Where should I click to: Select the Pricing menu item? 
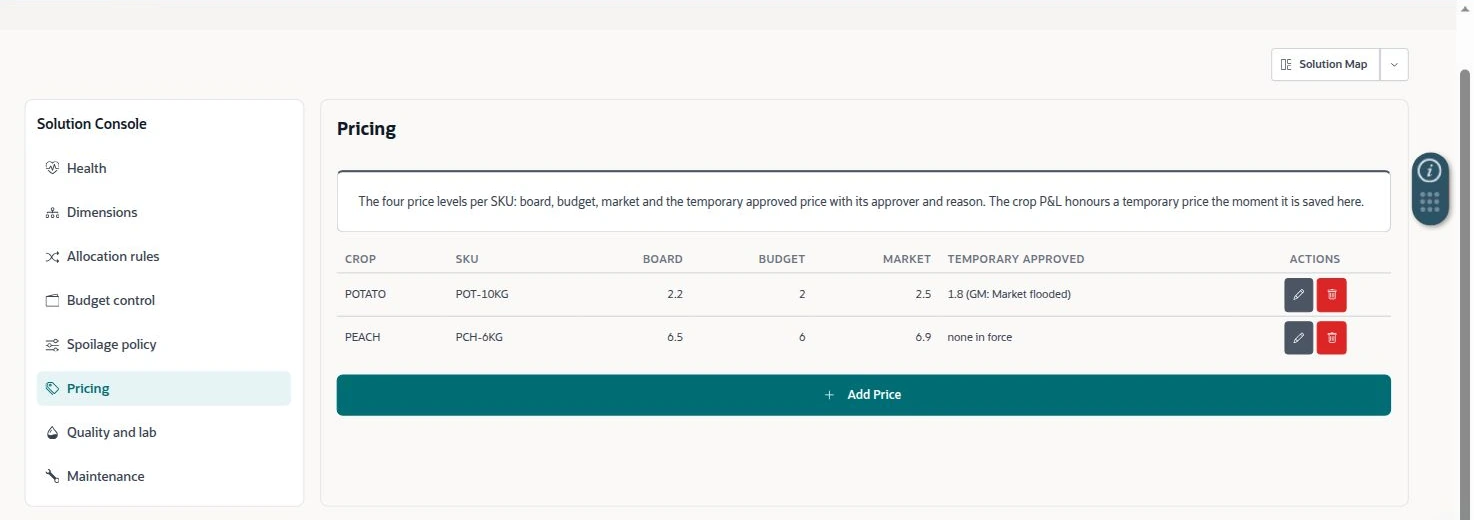[x=164, y=388]
